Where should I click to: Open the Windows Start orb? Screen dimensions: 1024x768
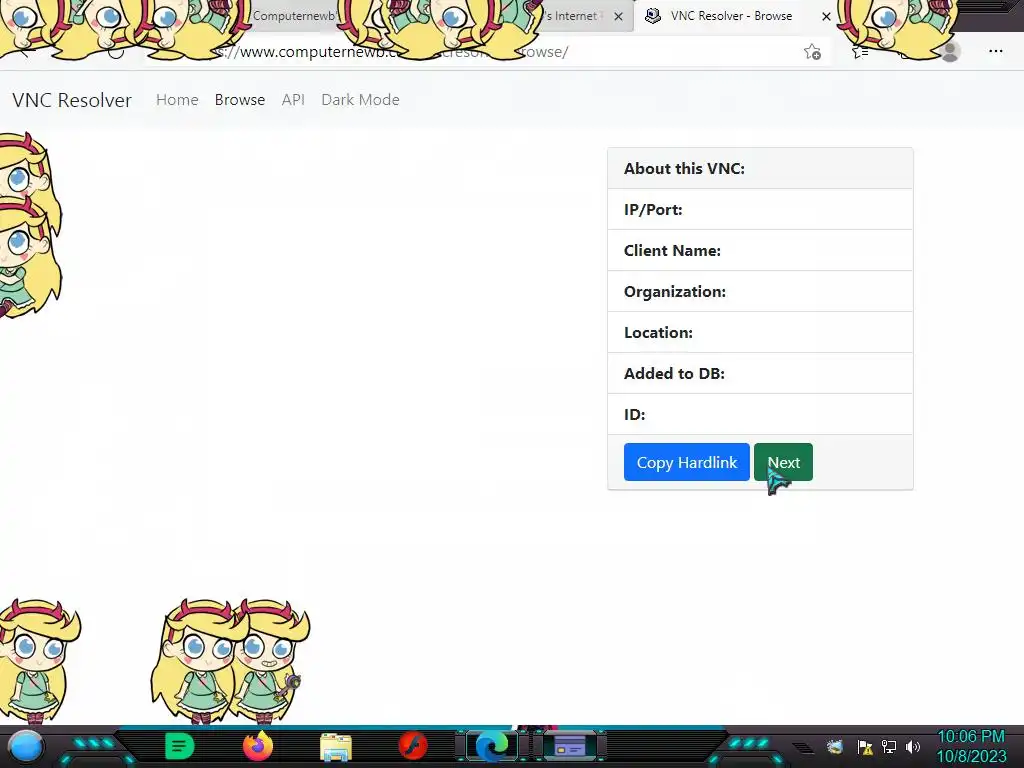[x=25, y=747]
